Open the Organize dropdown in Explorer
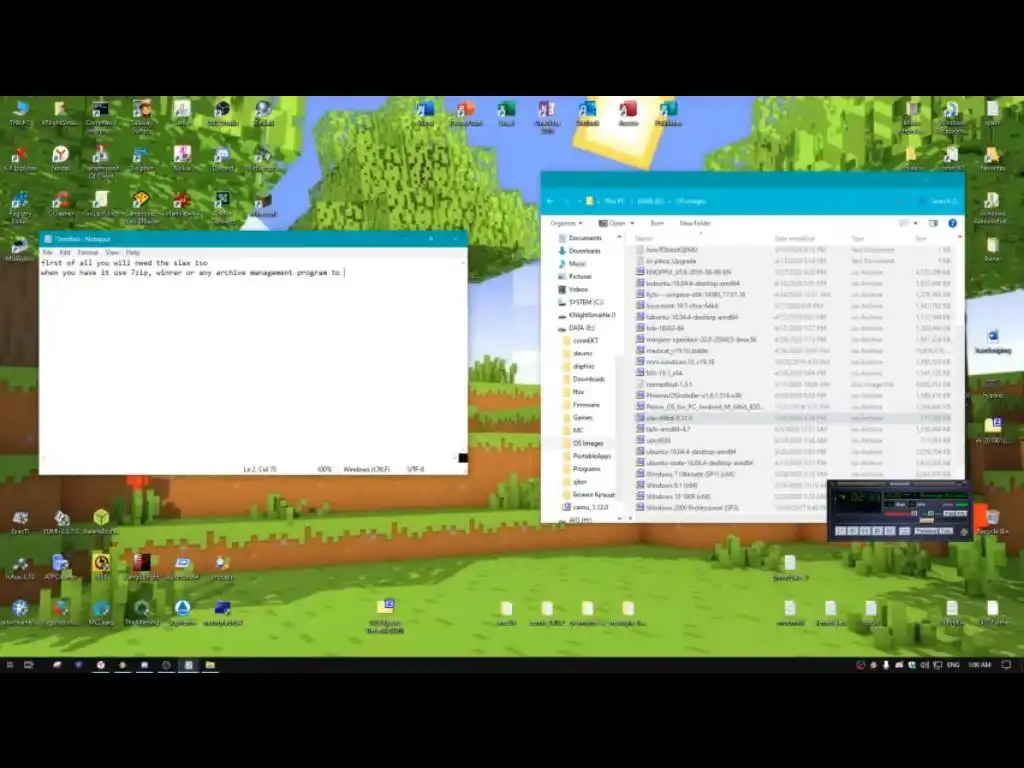This screenshot has width=1024, height=768. [566, 223]
